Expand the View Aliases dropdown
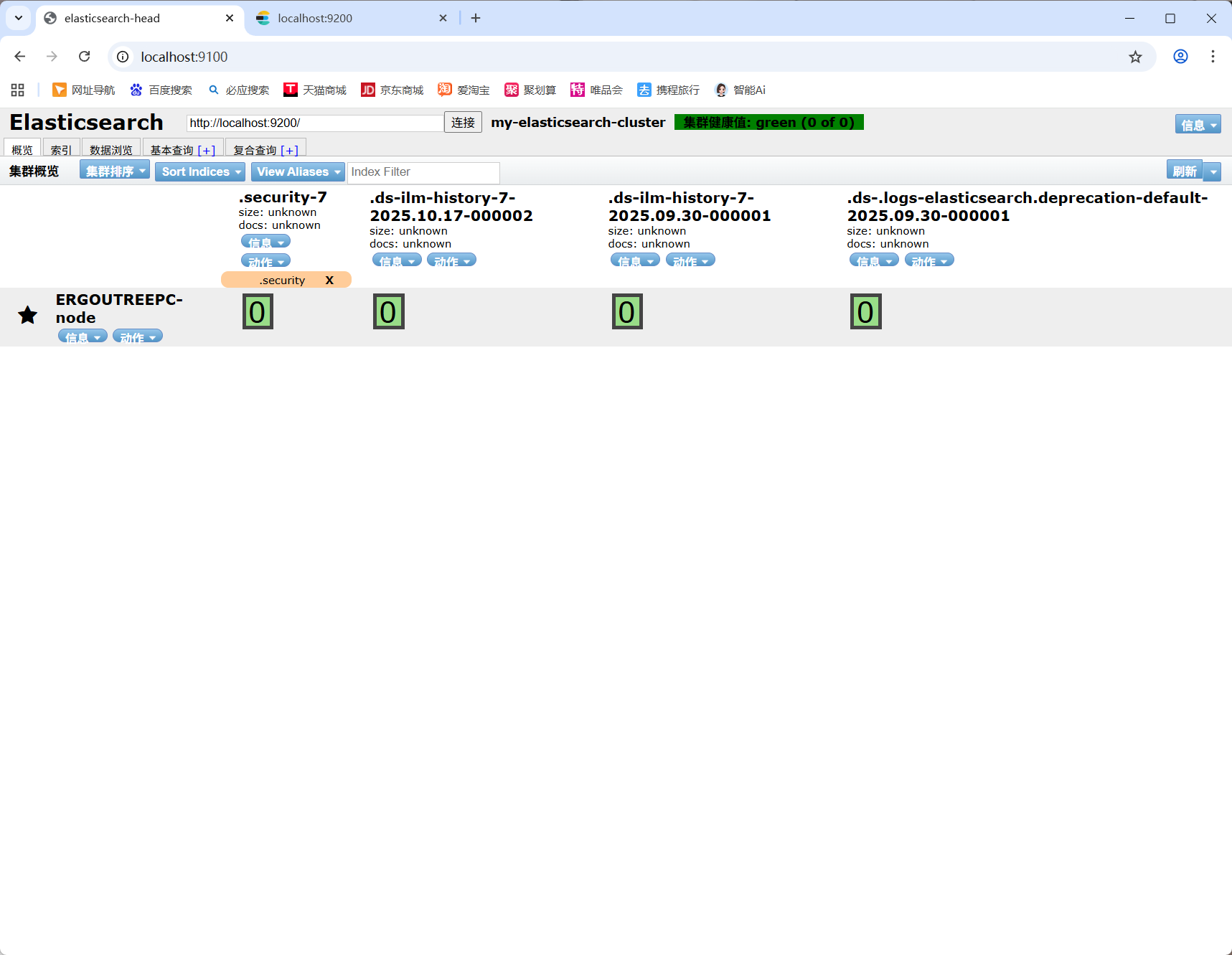The width and height of the screenshot is (1232, 955). coord(298,171)
